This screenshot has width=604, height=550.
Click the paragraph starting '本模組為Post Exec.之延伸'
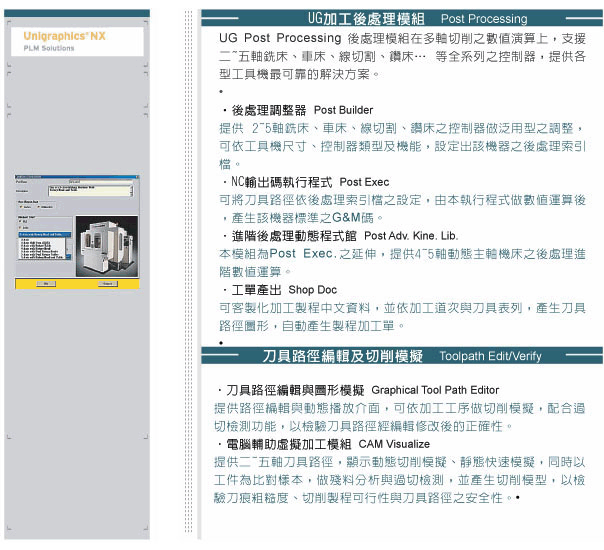pyautogui.click(x=402, y=263)
